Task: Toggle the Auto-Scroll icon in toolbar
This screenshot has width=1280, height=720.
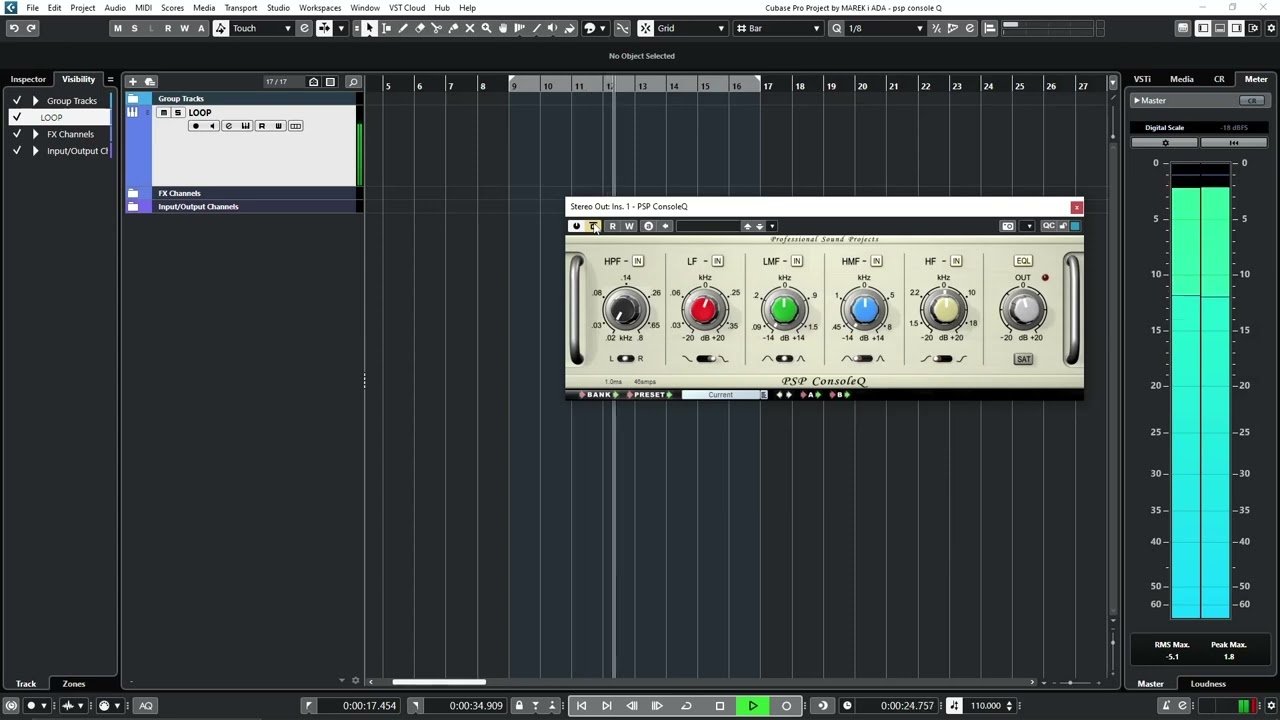Action: (x=324, y=28)
